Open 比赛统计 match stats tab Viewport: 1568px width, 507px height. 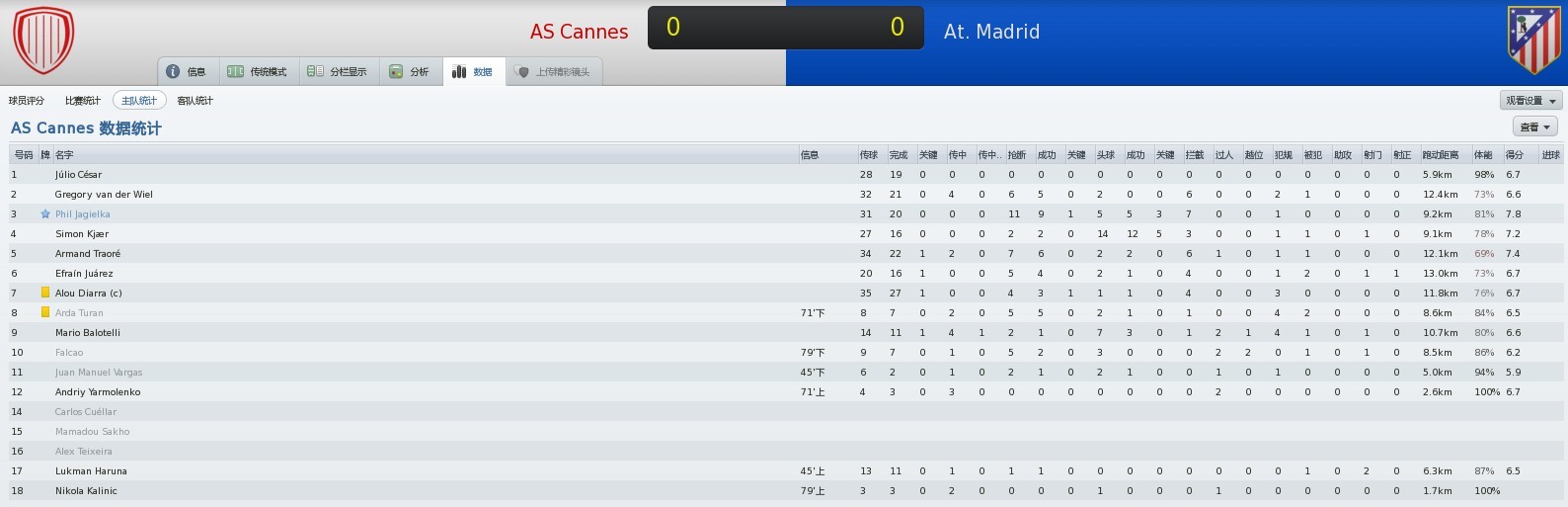point(83,101)
